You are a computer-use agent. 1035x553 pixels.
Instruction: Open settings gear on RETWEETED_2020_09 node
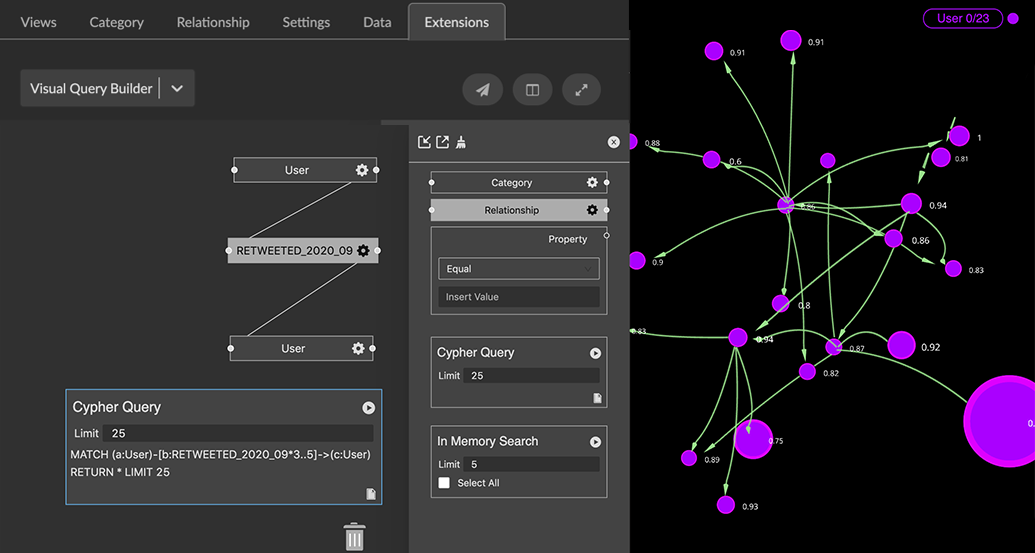[363, 250]
